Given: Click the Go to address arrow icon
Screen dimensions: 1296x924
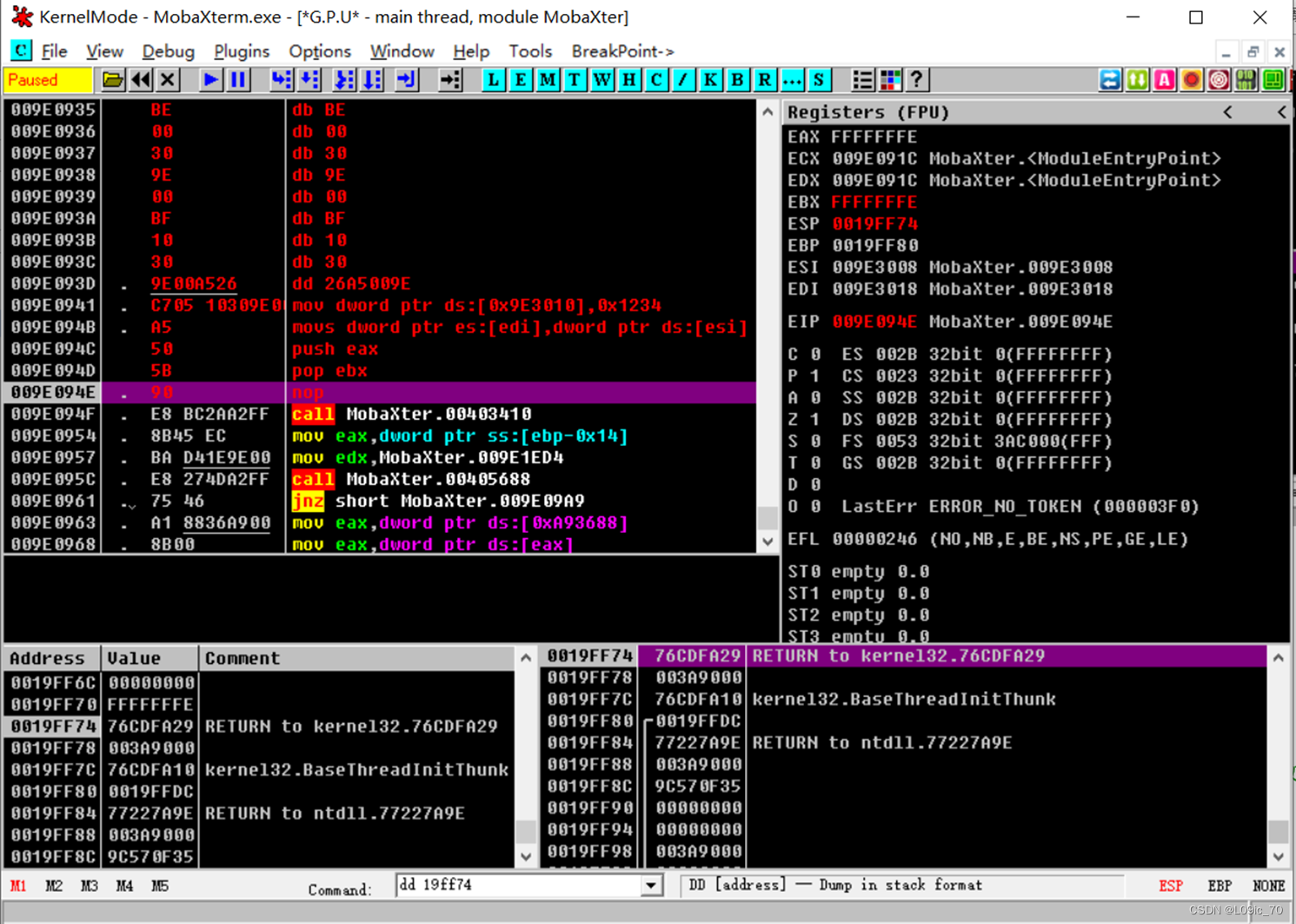Looking at the screenshot, I should point(450,80).
